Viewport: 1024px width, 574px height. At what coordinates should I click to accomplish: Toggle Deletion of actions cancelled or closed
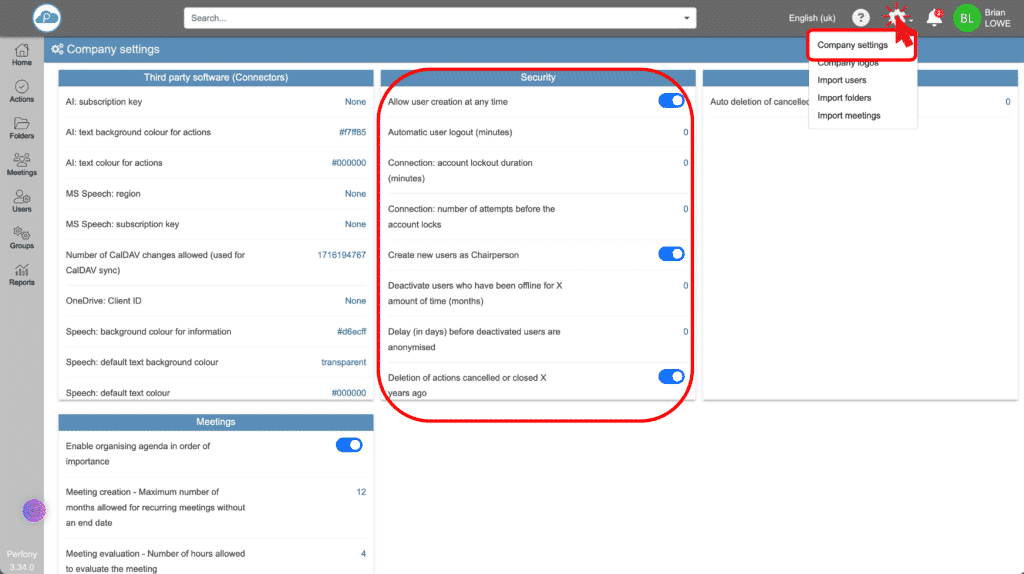(x=671, y=377)
